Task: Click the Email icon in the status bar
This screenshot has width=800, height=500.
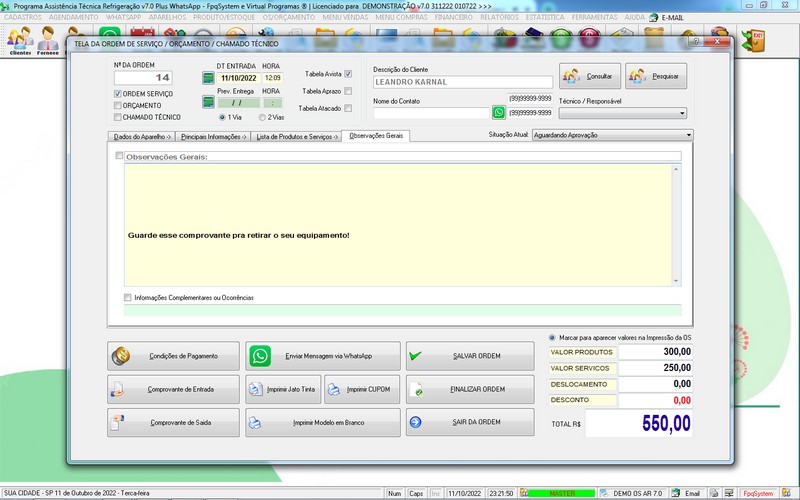Action: tap(676, 493)
